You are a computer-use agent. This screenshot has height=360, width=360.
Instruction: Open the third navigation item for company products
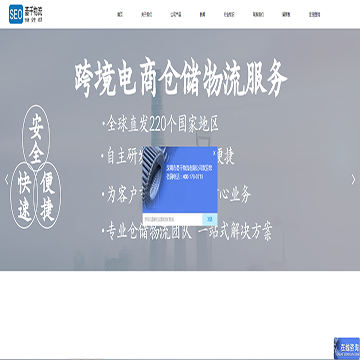tap(176, 14)
